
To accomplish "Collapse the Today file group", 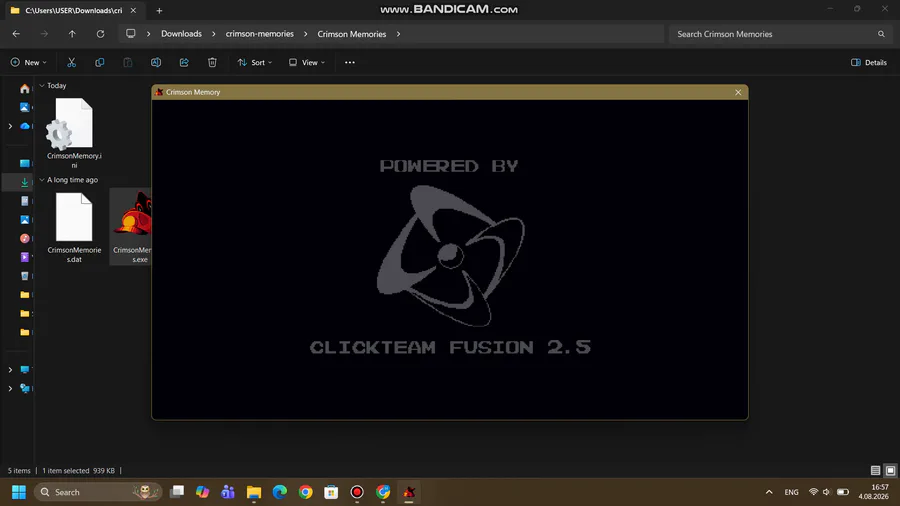I will tap(42, 85).
